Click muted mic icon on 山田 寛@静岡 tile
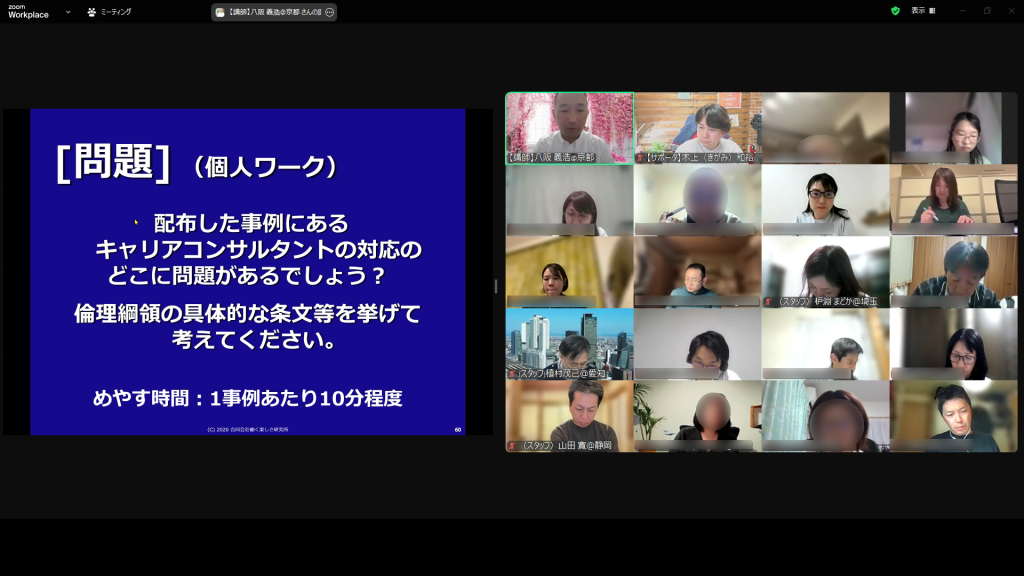 tap(512, 446)
